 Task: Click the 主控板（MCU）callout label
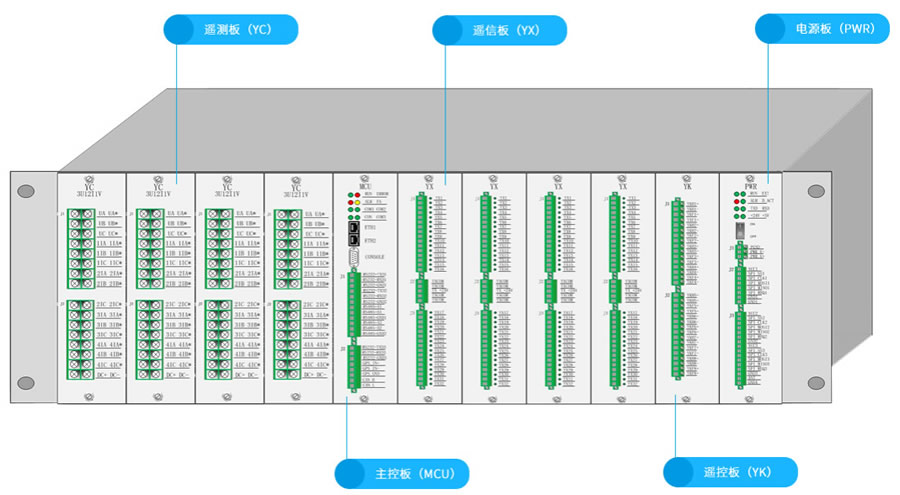[x=402, y=474]
